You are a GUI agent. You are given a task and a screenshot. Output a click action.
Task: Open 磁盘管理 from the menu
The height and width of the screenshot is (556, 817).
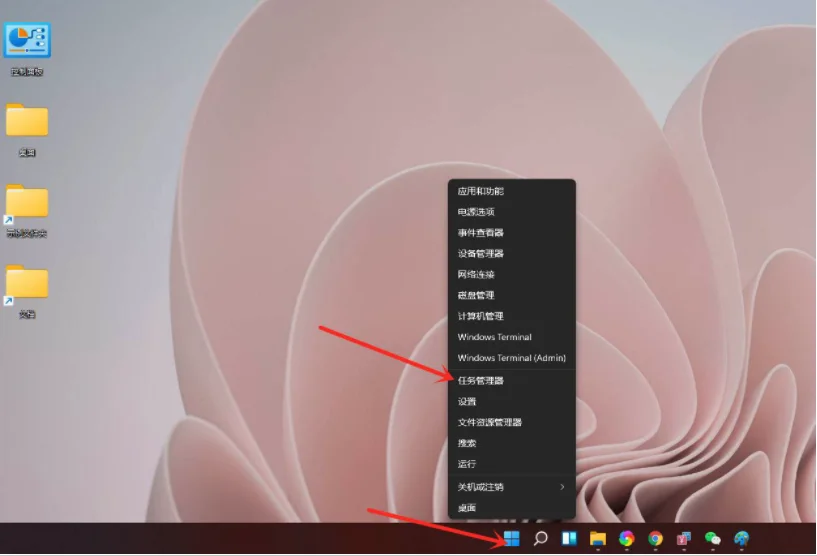[x=477, y=295]
